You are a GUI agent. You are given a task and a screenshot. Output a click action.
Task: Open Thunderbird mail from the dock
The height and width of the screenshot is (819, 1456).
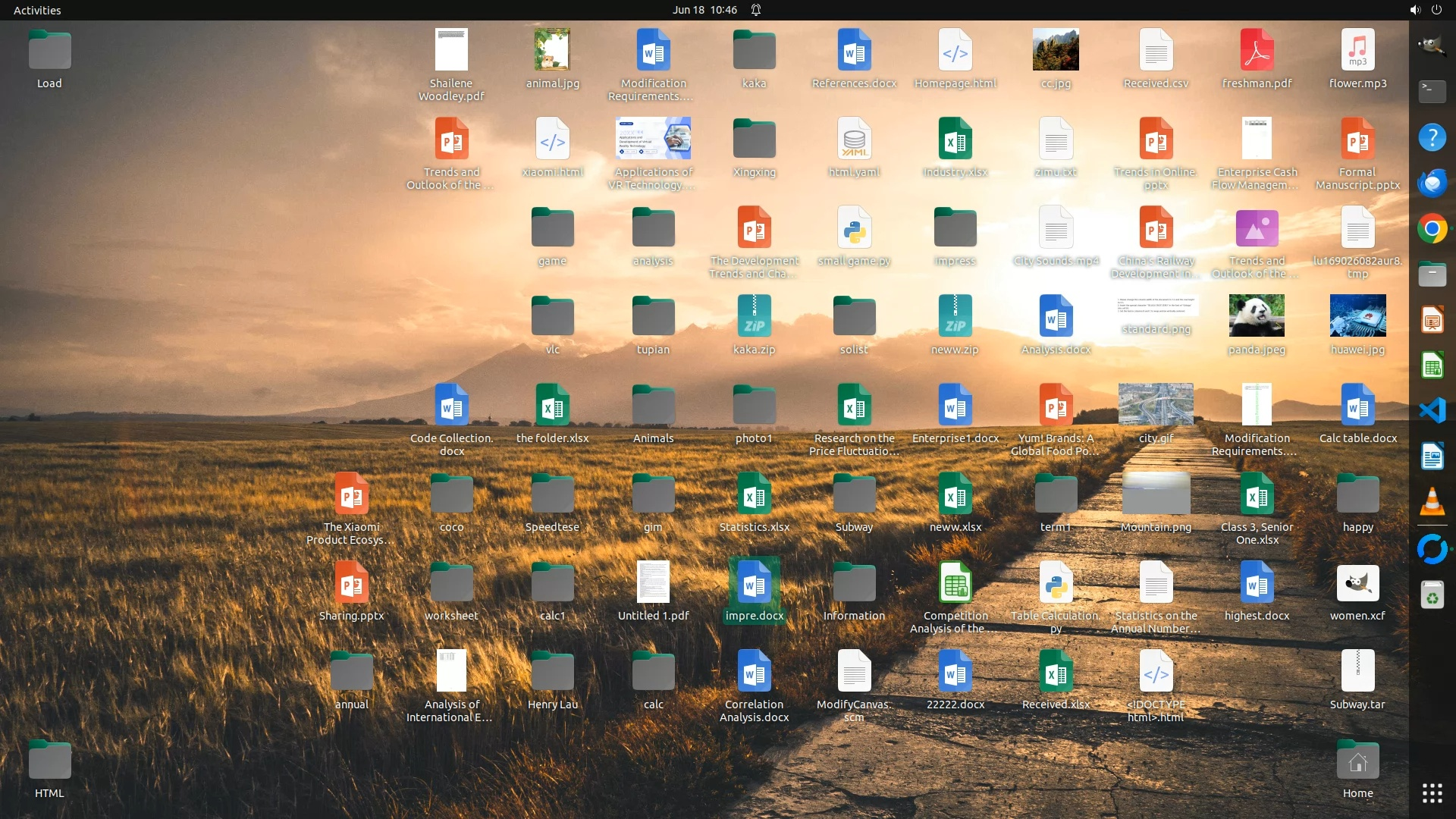(1432, 183)
